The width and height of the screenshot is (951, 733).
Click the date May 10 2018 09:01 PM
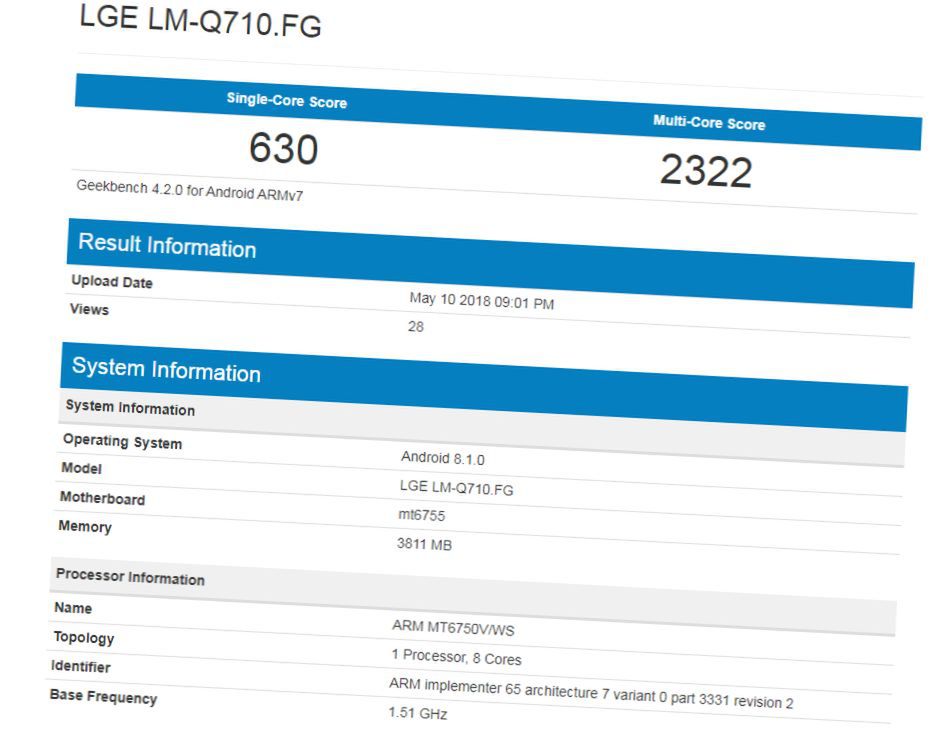point(482,300)
